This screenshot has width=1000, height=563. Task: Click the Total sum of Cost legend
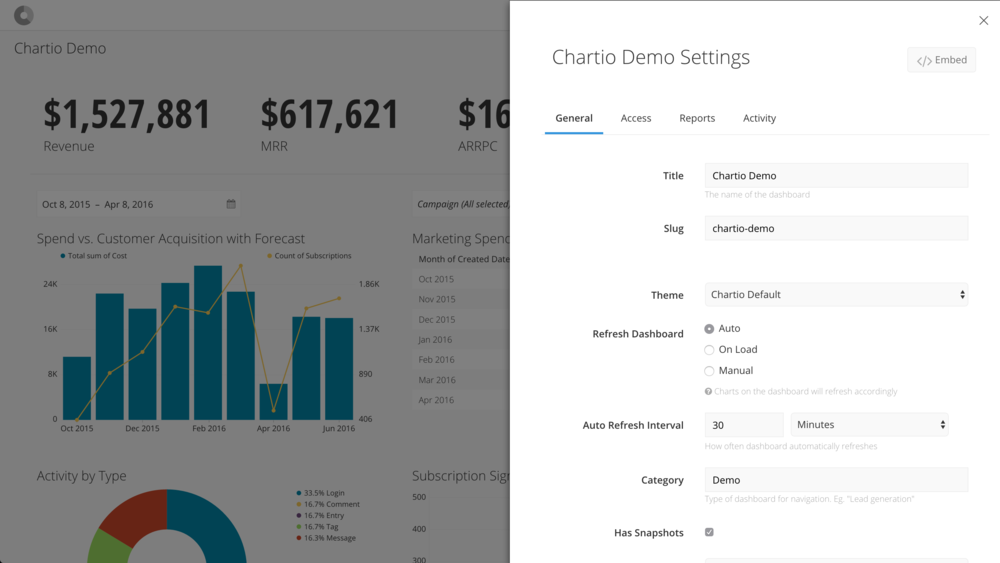(93, 256)
